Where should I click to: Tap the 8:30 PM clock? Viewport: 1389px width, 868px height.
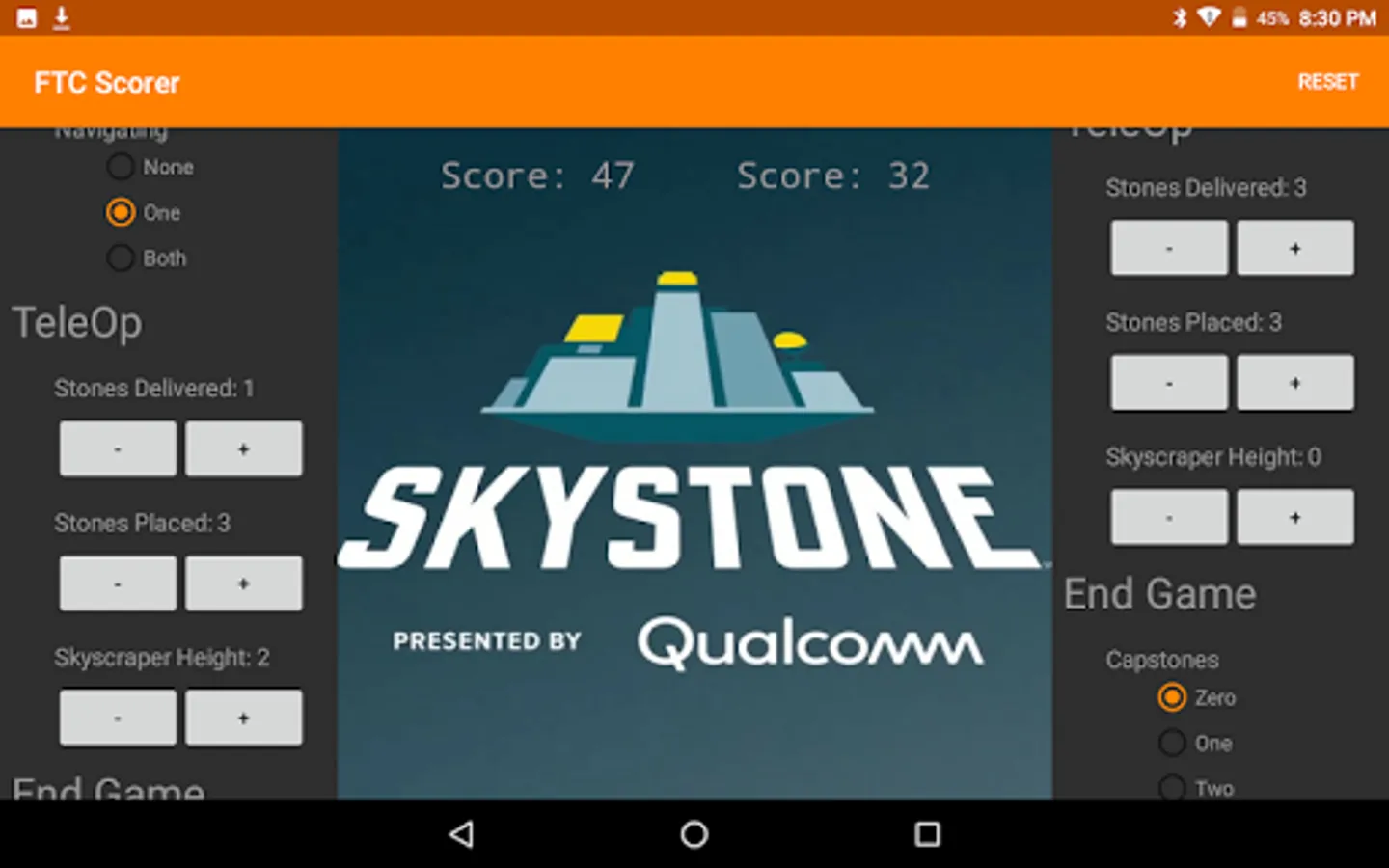1337,18
